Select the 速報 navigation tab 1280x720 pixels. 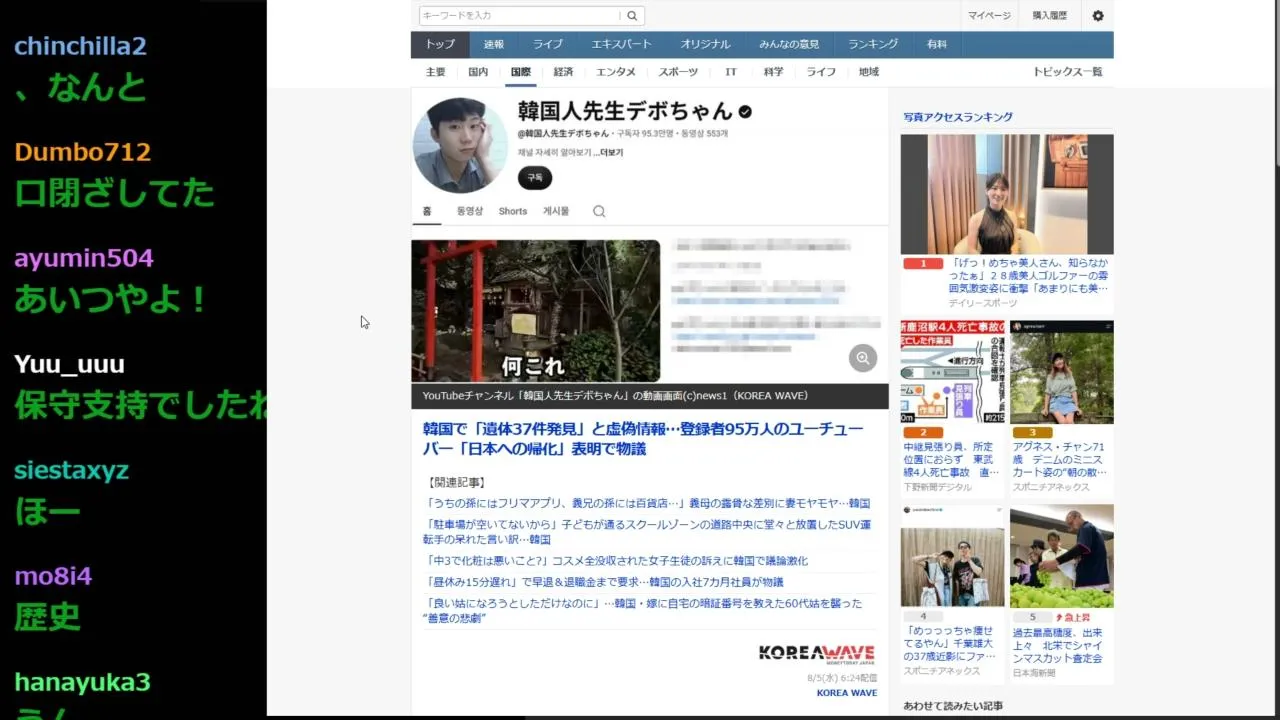tap(494, 44)
